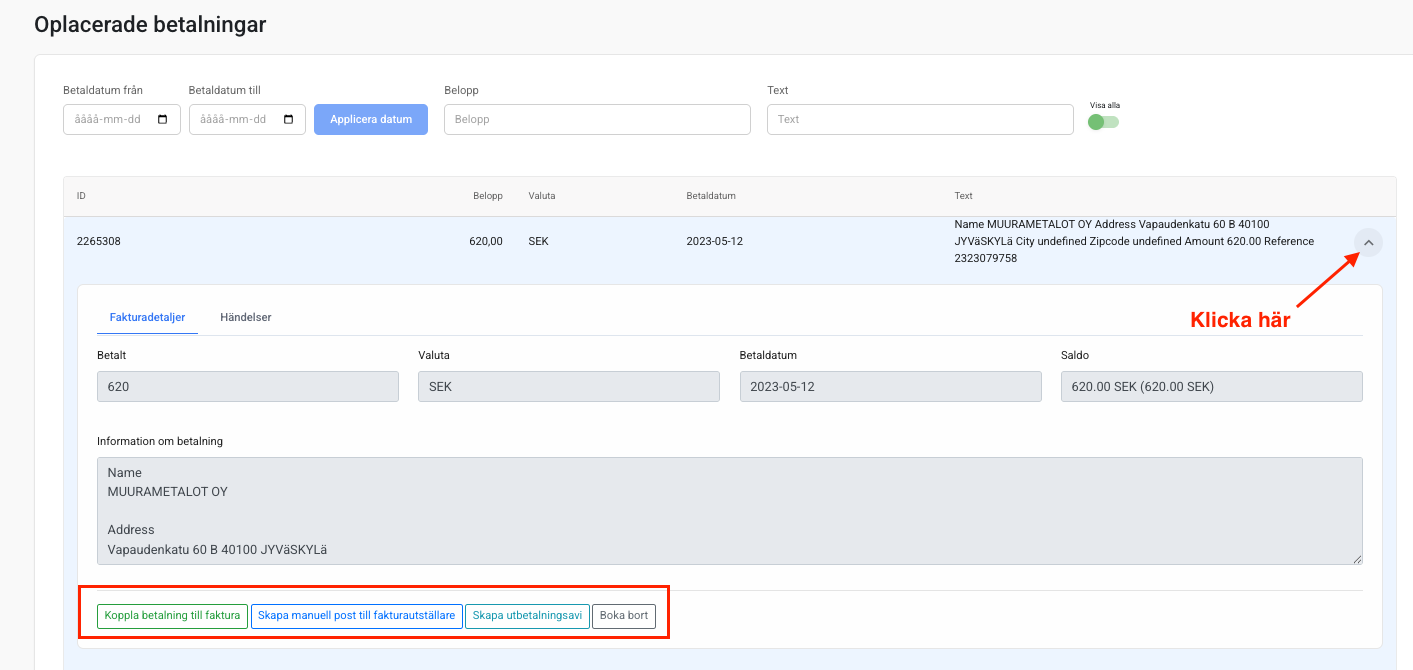The width and height of the screenshot is (1413, 670).
Task: Click the Belopp filter input
Action: (x=597, y=119)
